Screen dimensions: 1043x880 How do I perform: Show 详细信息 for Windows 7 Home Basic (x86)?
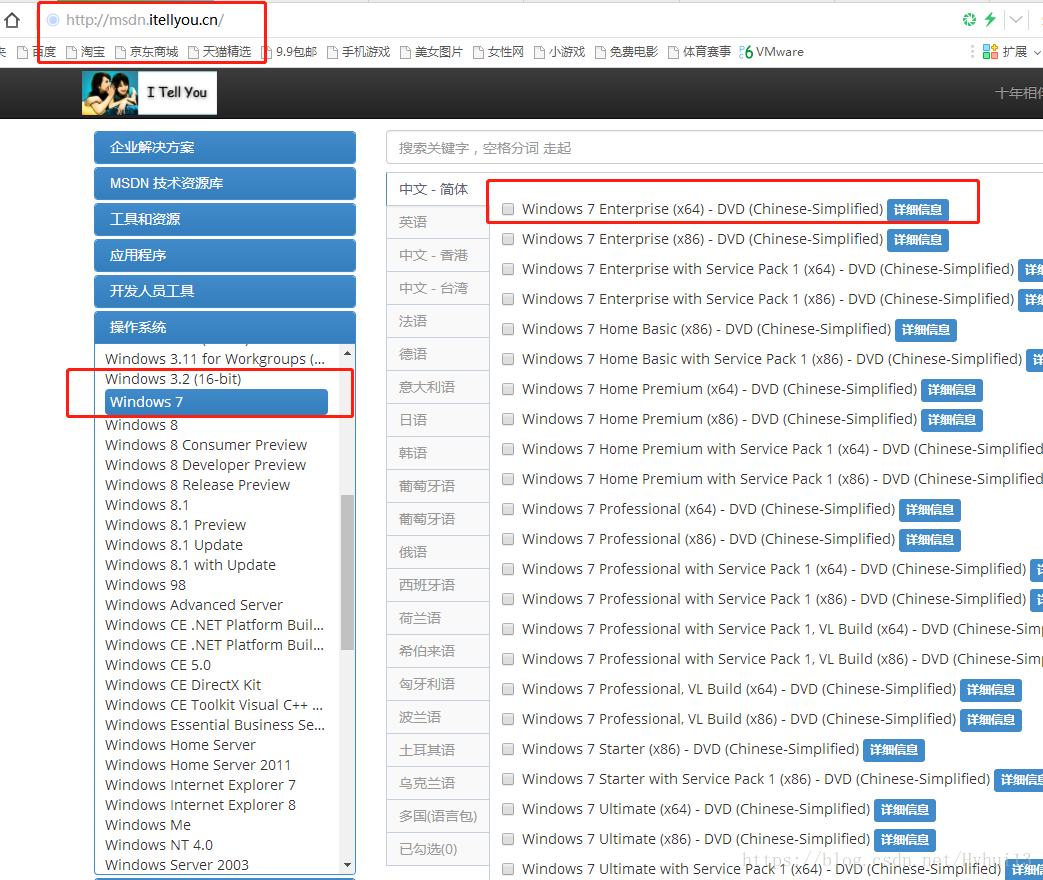click(x=926, y=329)
